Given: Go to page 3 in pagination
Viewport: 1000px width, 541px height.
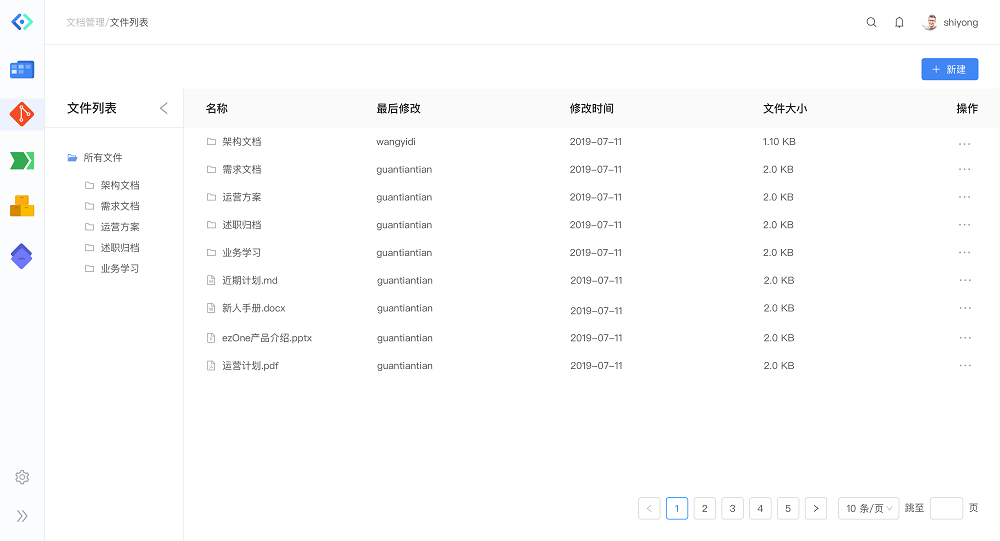Looking at the screenshot, I should pos(732,508).
